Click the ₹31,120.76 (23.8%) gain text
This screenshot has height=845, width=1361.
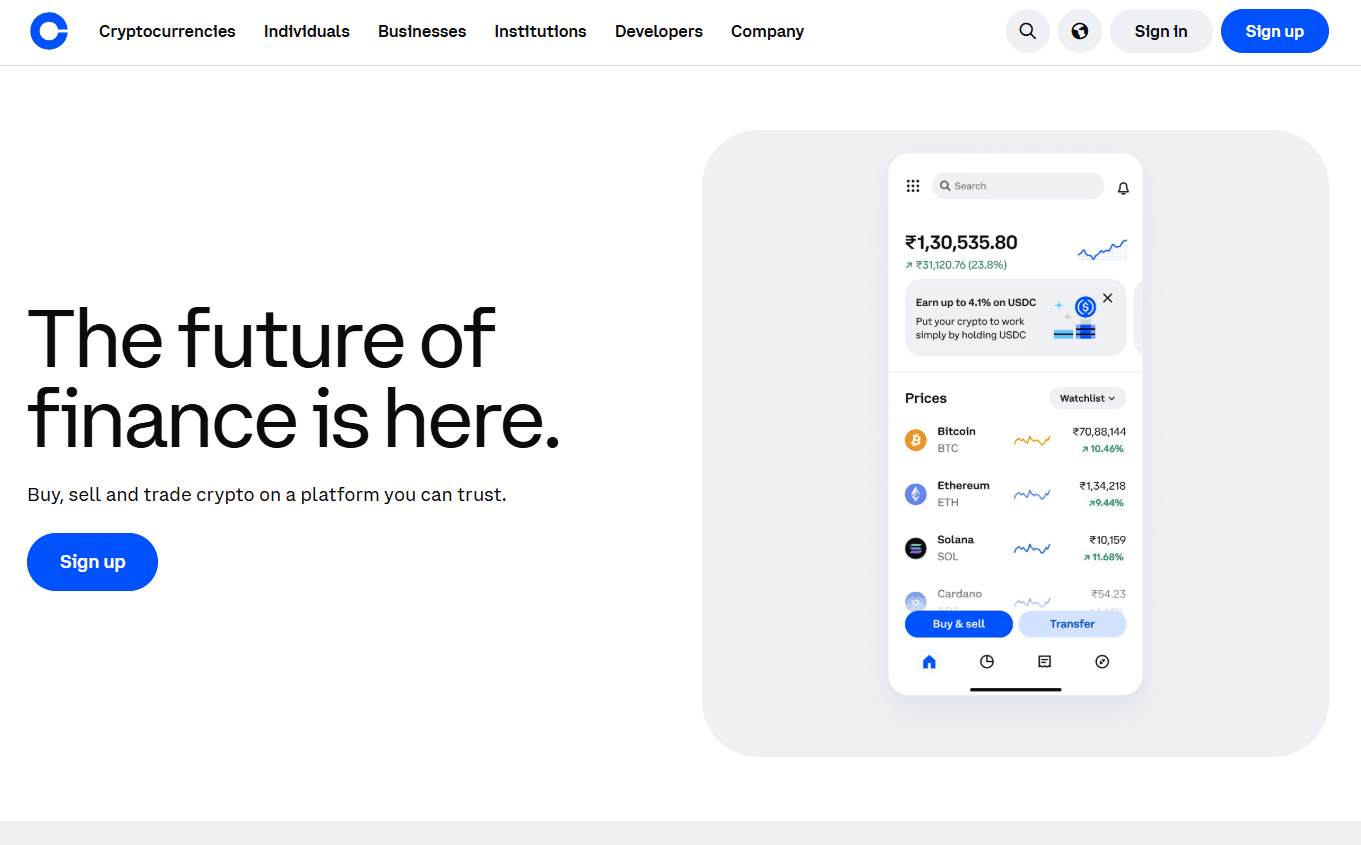coord(956,265)
